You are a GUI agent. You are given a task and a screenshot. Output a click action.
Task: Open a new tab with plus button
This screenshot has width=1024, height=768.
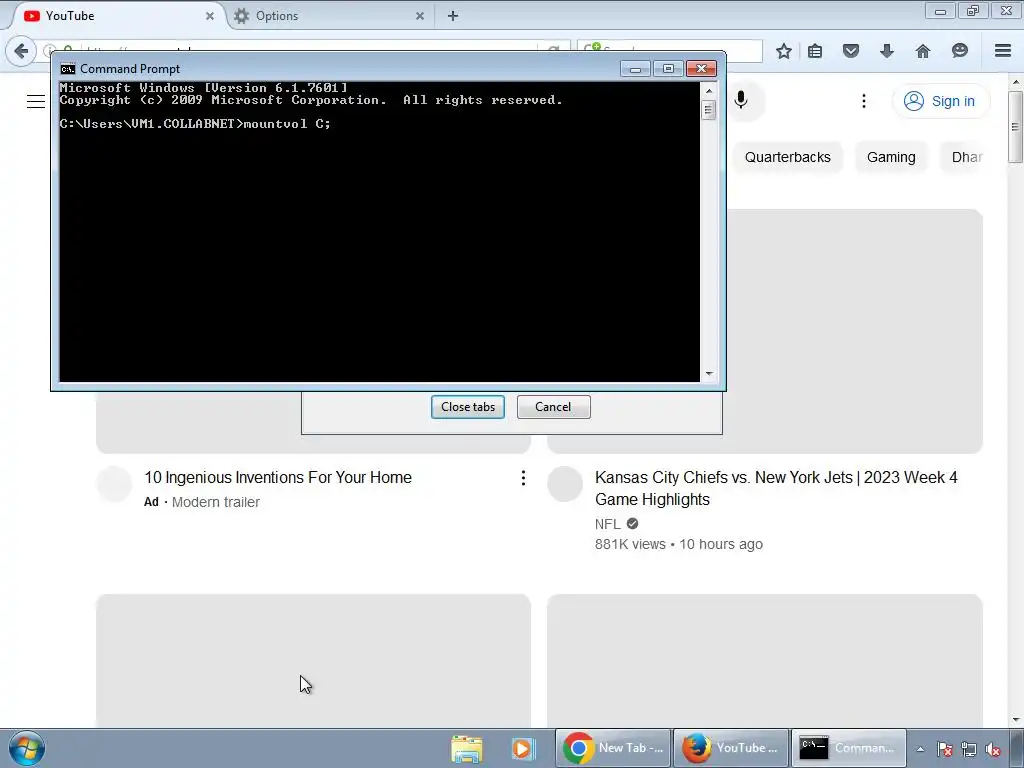click(x=453, y=16)
